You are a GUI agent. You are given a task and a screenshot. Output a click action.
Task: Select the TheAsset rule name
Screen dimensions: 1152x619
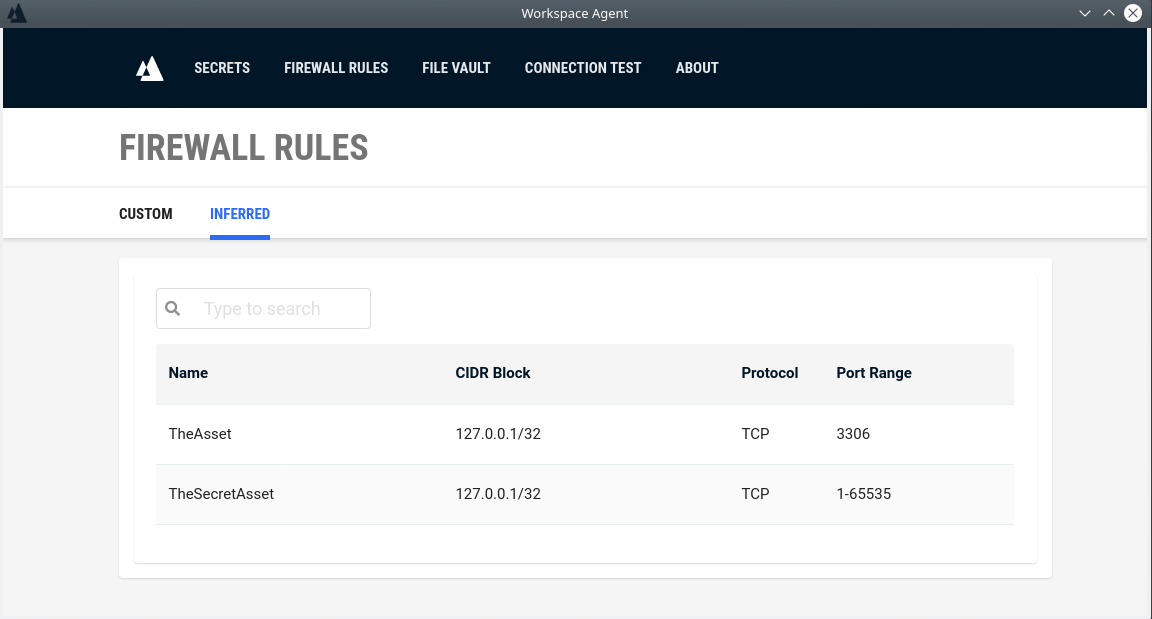coord(200,434)
